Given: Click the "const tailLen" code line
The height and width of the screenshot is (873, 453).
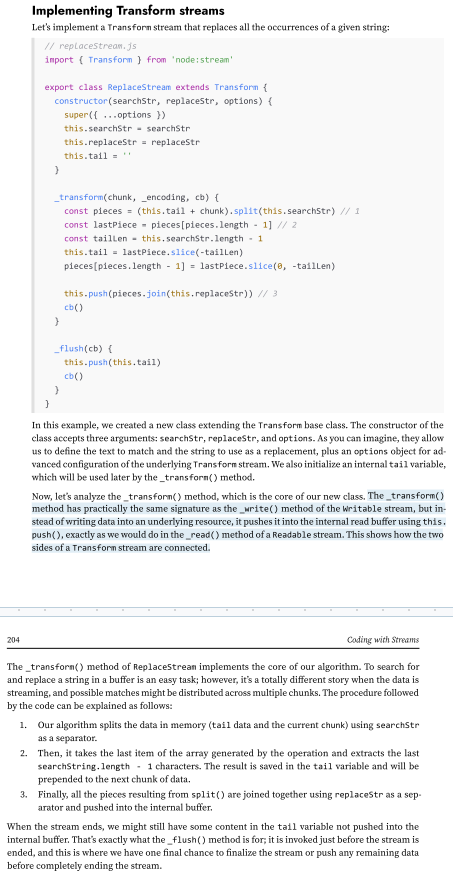Looking at the screenshot, I should click(164, 238).
